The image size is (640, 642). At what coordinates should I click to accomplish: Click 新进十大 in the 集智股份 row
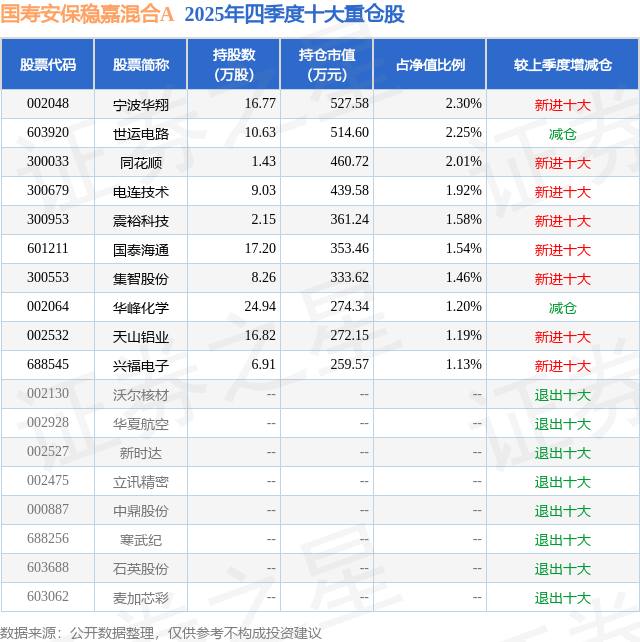562,279
